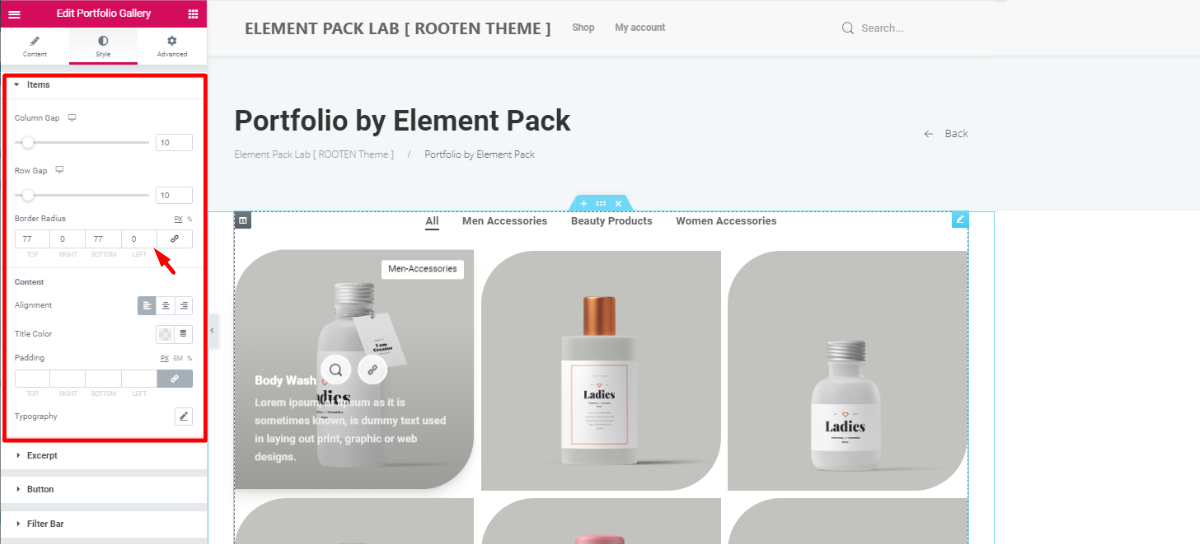Toggle the padding link values button

pyautogui.click(x=175, y=379)
